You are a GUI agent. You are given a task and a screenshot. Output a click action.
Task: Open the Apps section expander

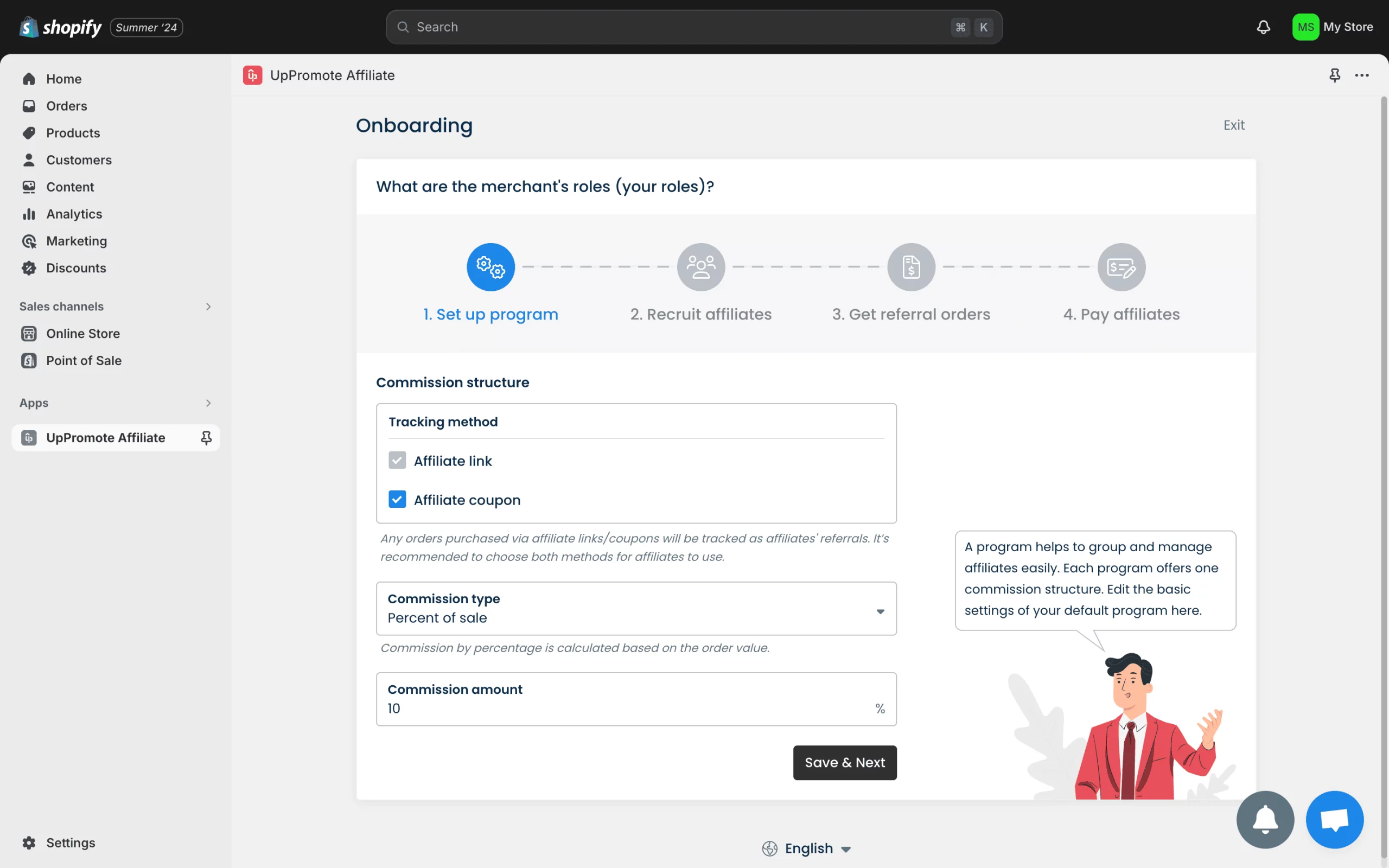point(208,403)
